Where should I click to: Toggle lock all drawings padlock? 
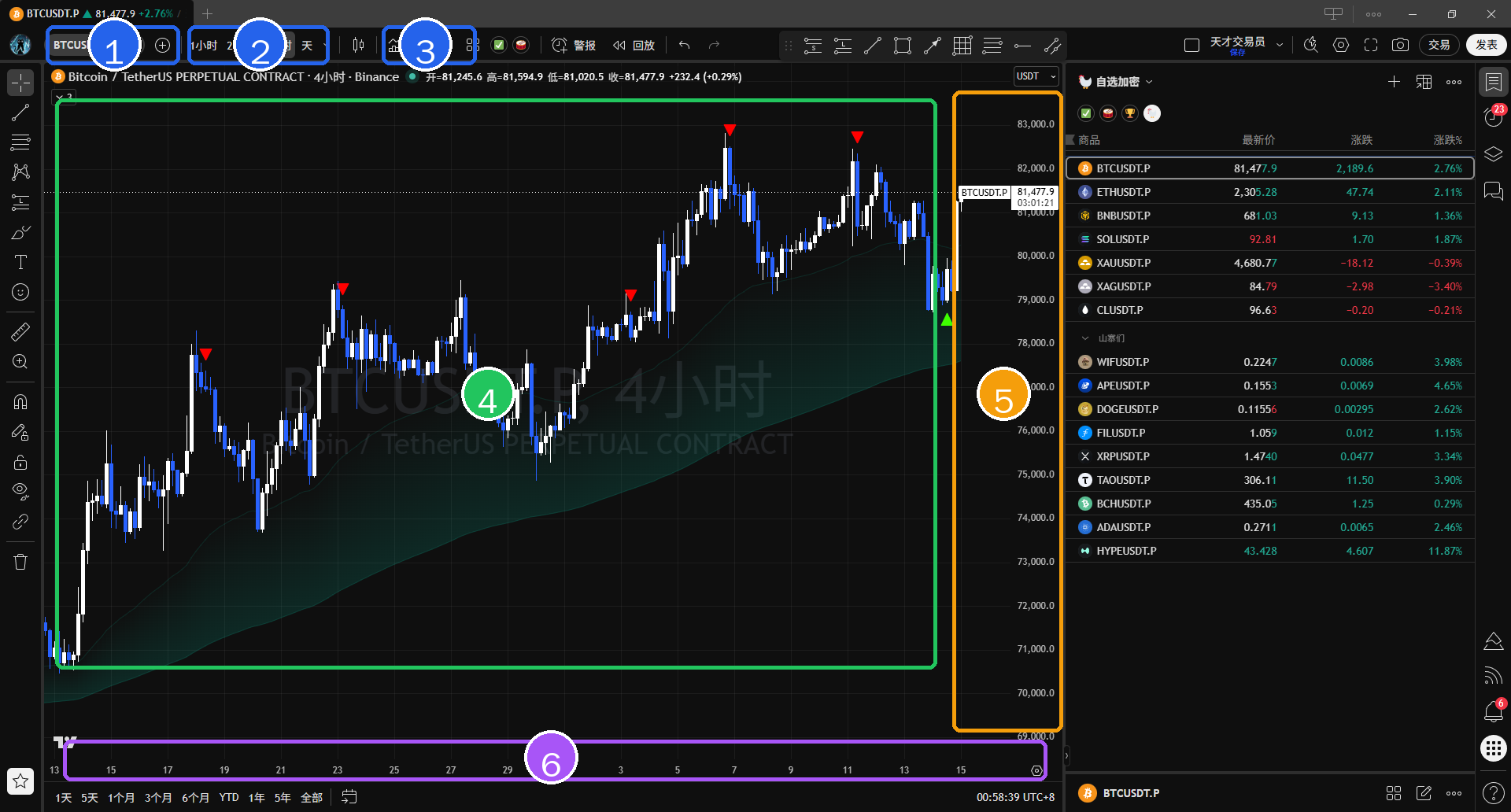click(x=20, y=462)
